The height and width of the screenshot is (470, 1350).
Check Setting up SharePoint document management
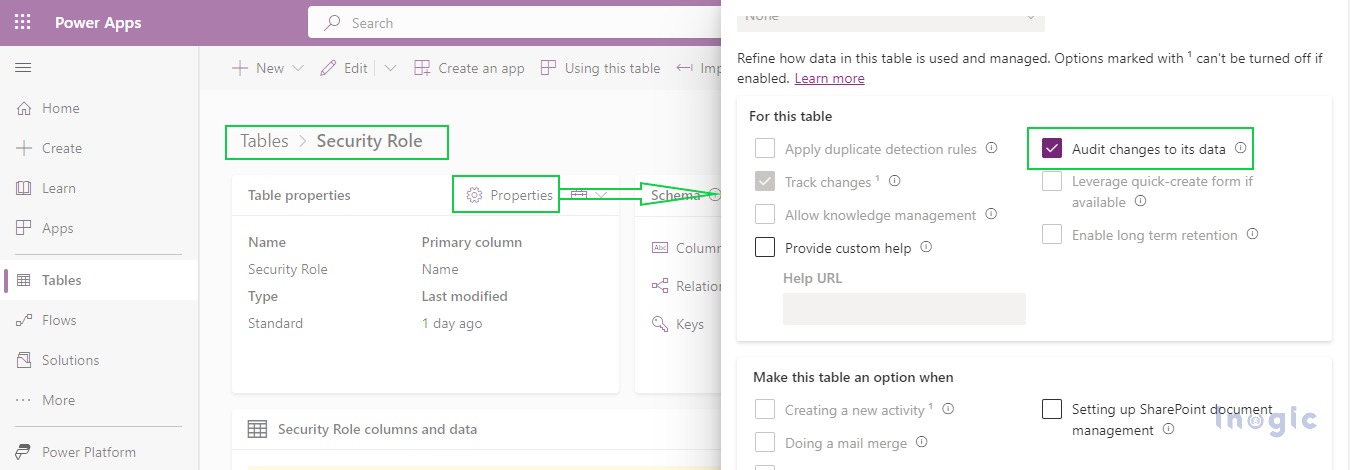1052,409
